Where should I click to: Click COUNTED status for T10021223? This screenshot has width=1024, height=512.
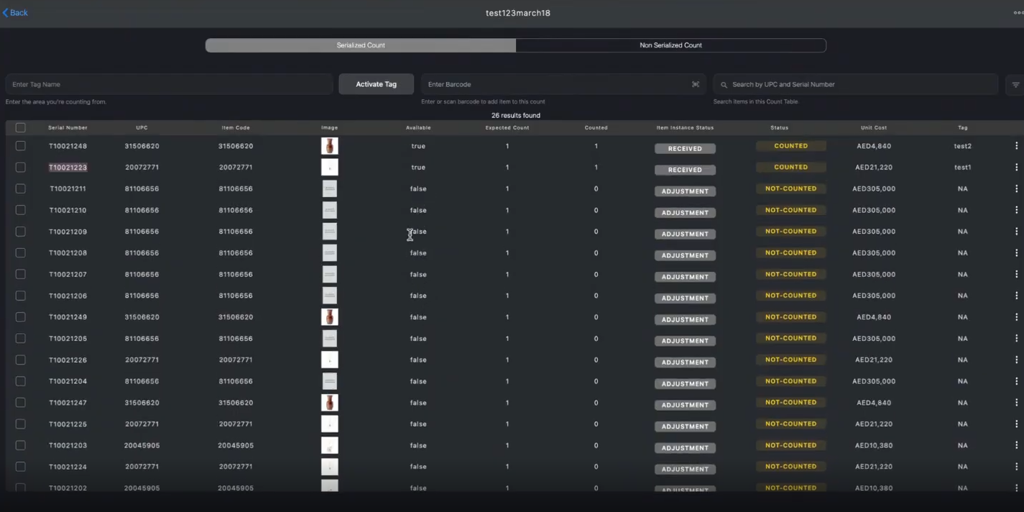click(791, 167)
